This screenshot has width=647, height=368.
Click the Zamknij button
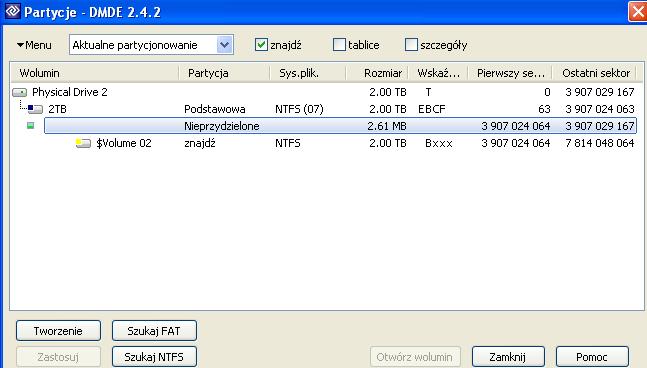tap(508, 357)
